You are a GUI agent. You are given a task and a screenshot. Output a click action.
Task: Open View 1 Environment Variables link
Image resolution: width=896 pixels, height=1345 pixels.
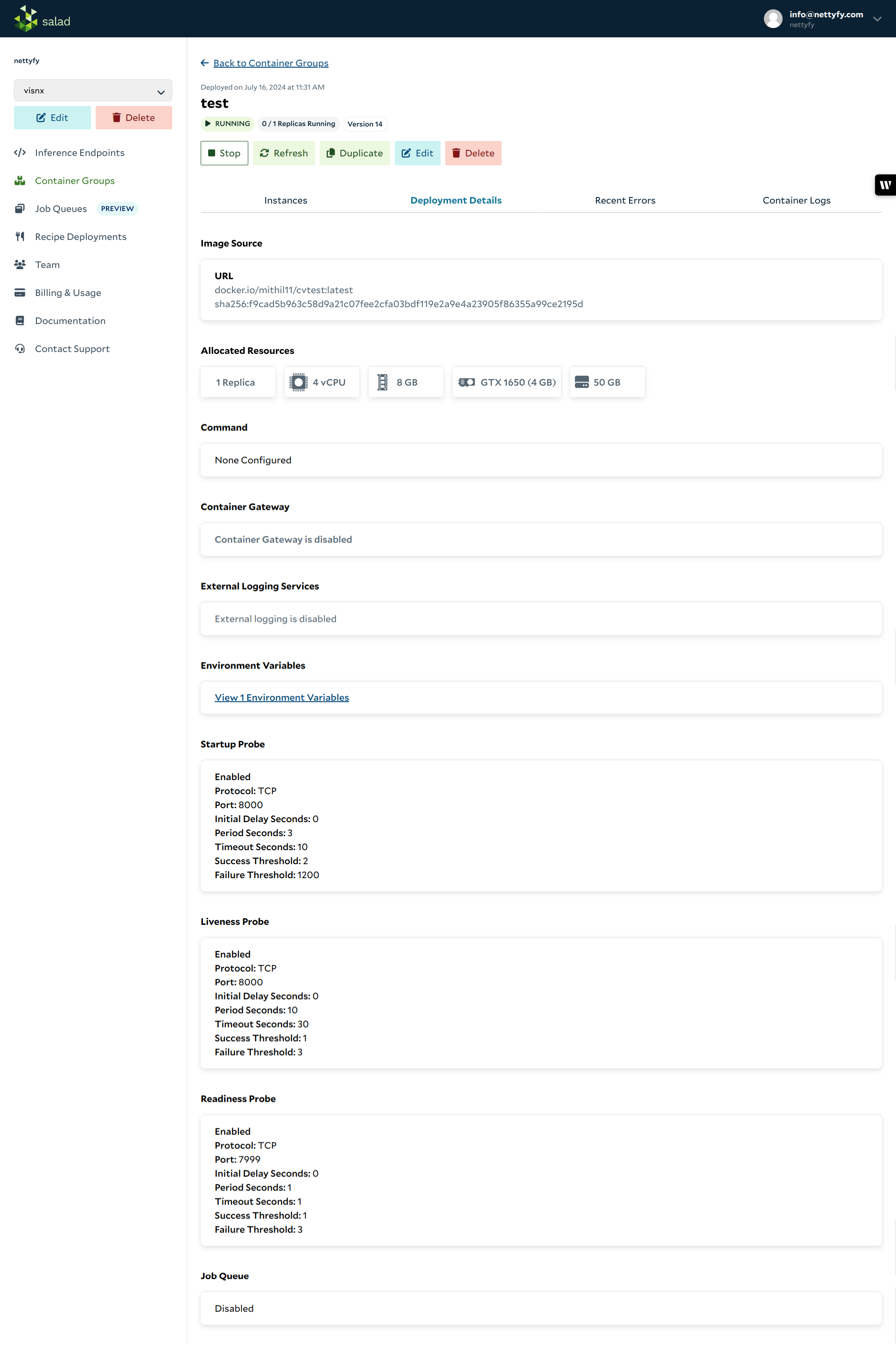pyautogui.click(x=281, y=697)
